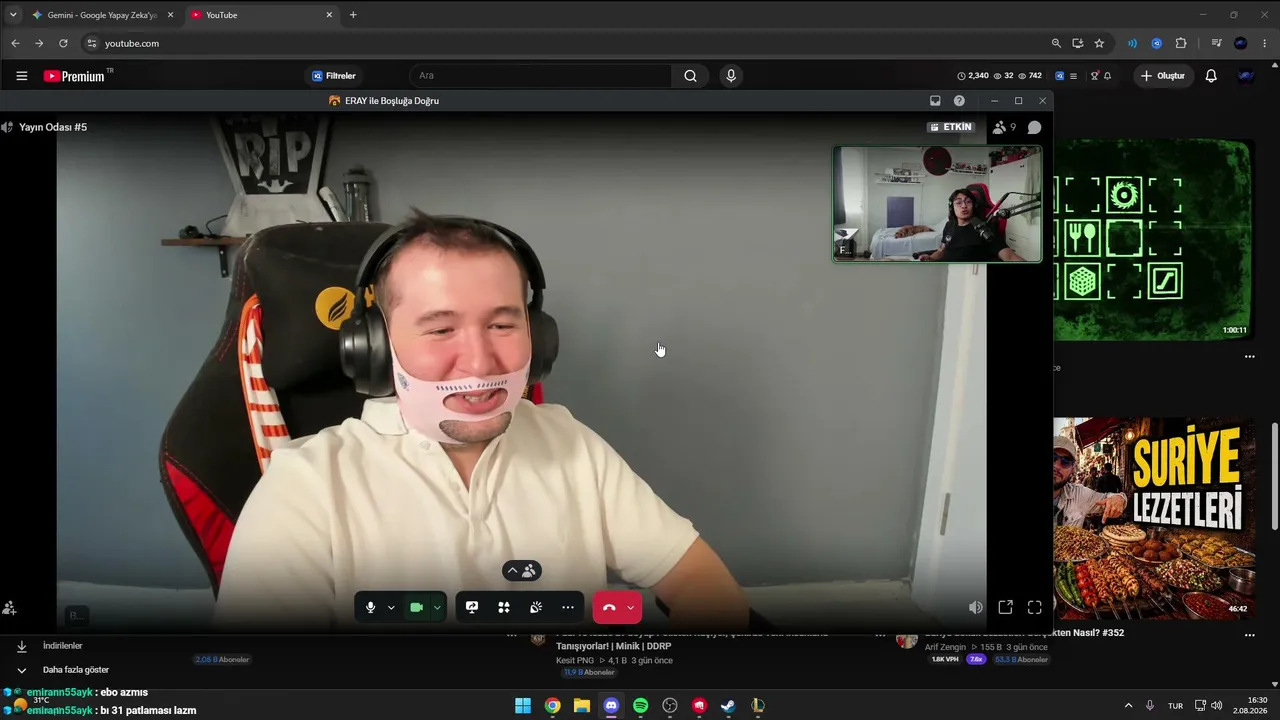Screen dimensions: 1280x720
Task: Turn off the Discord camera
Action: click(416, 607)
